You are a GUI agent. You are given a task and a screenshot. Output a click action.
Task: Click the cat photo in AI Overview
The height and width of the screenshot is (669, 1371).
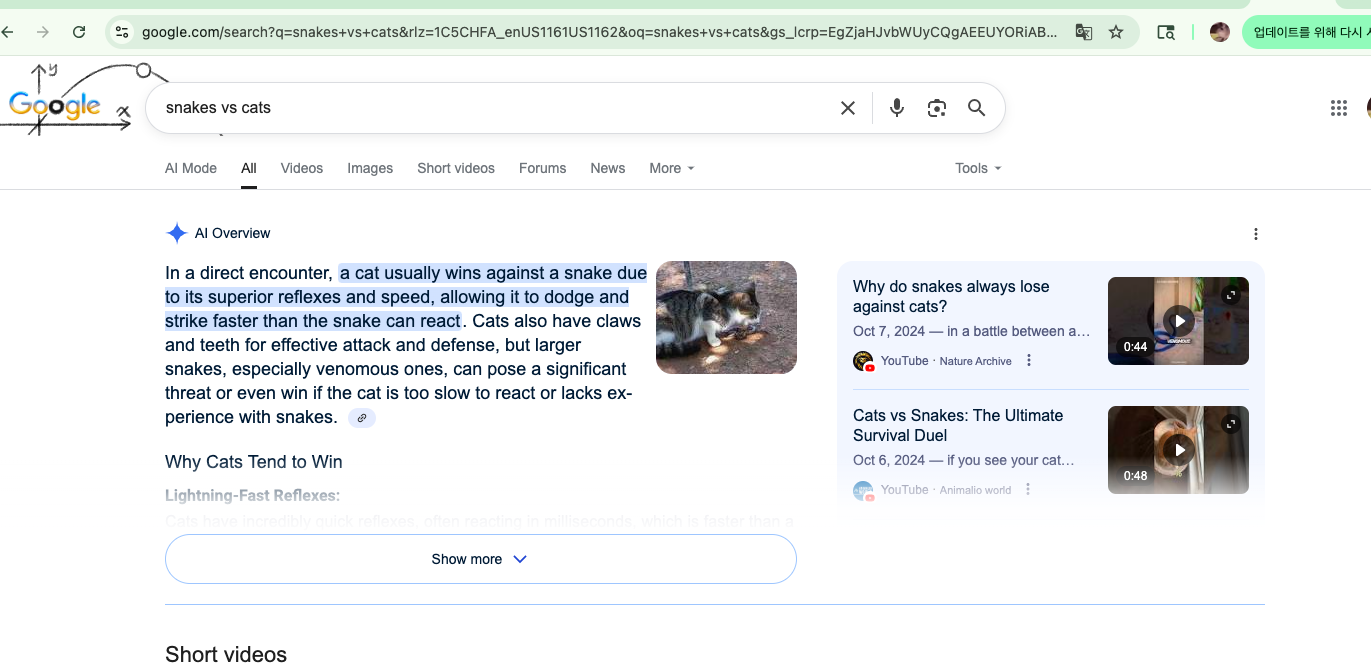pyautogui.click(x=726, y=317)
